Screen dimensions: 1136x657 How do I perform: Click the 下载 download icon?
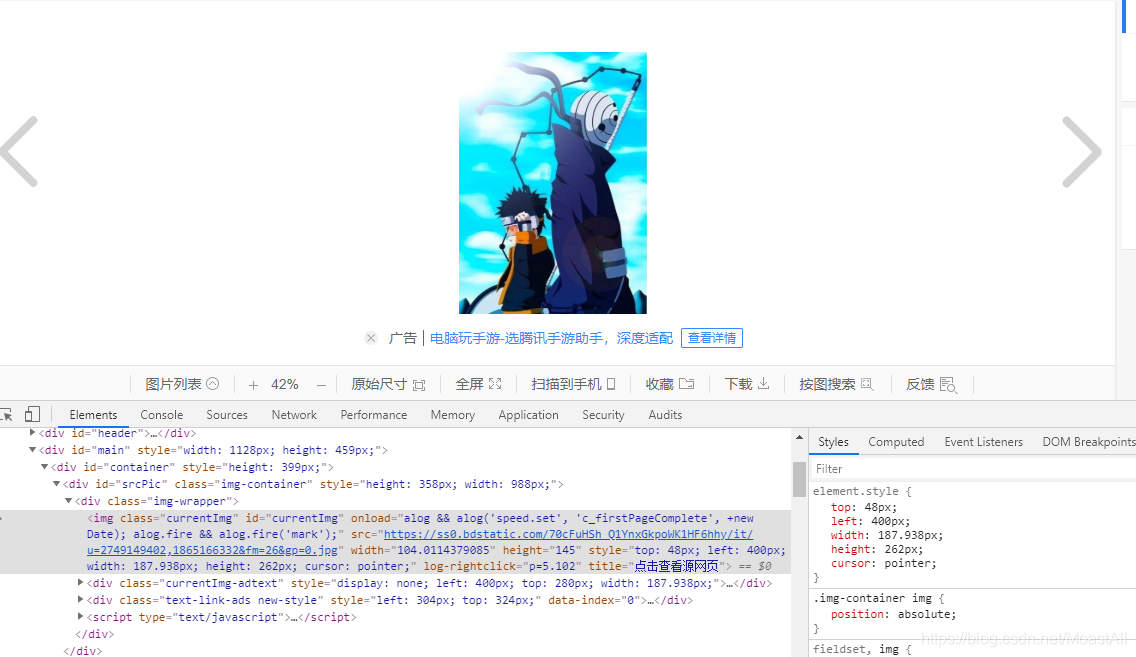tap(764, 383)
